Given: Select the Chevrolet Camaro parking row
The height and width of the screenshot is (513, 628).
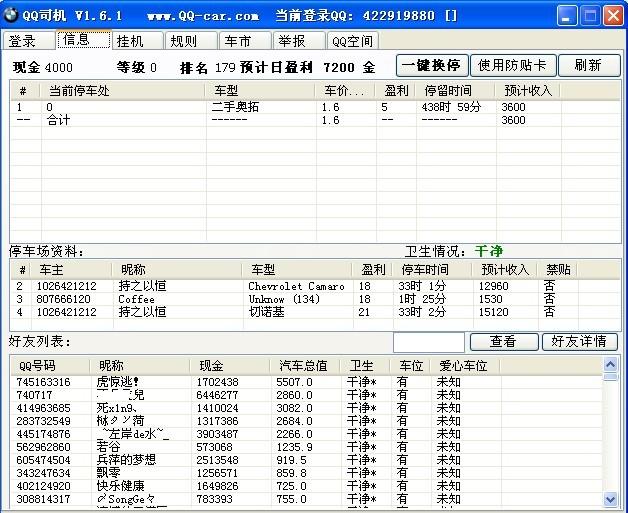Looking at the screenshot, I should (315, 286).
